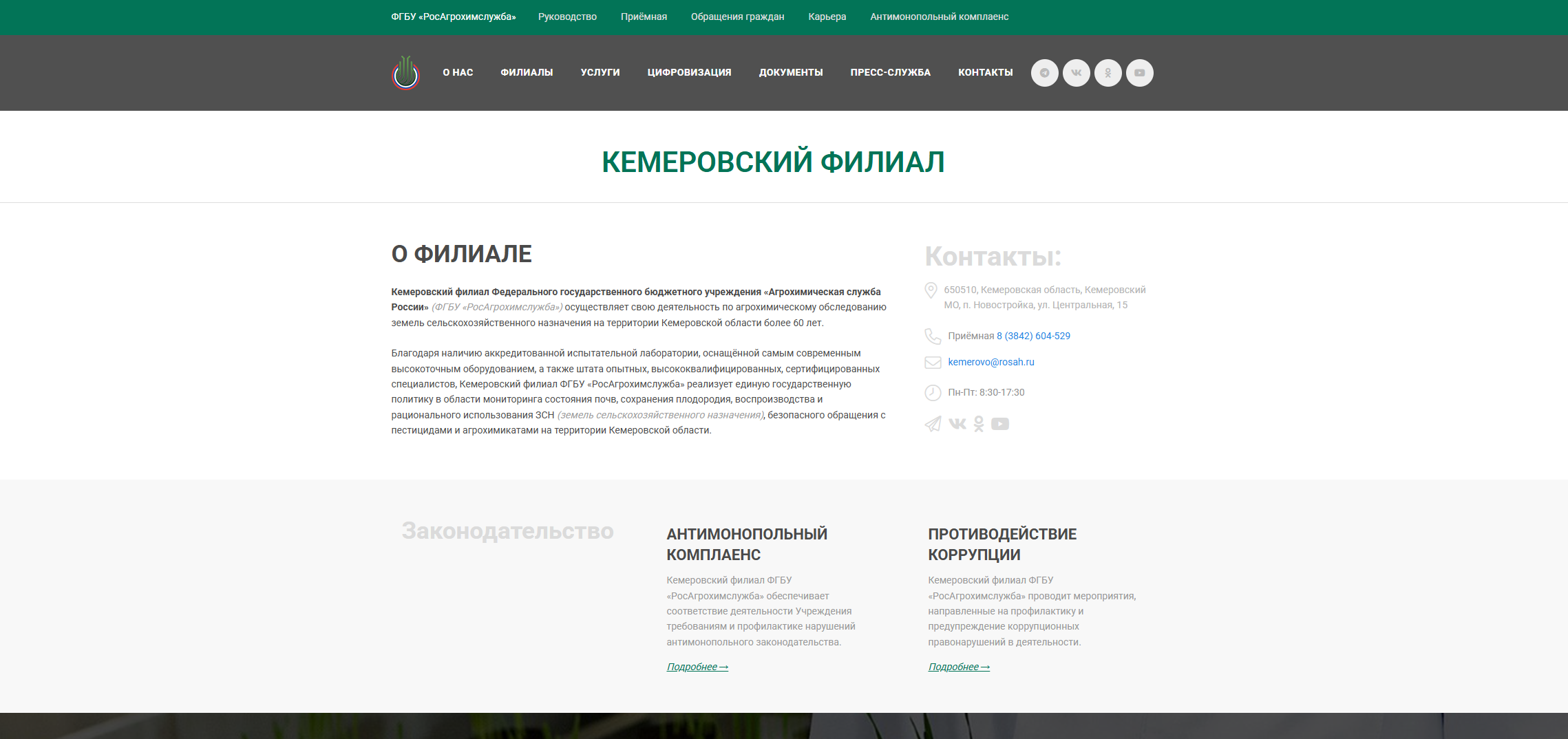Image resolution: width=1568 pixels, height=739 pixels.
Task: Click the location pin icon near address
Action: tap(931, 290)
